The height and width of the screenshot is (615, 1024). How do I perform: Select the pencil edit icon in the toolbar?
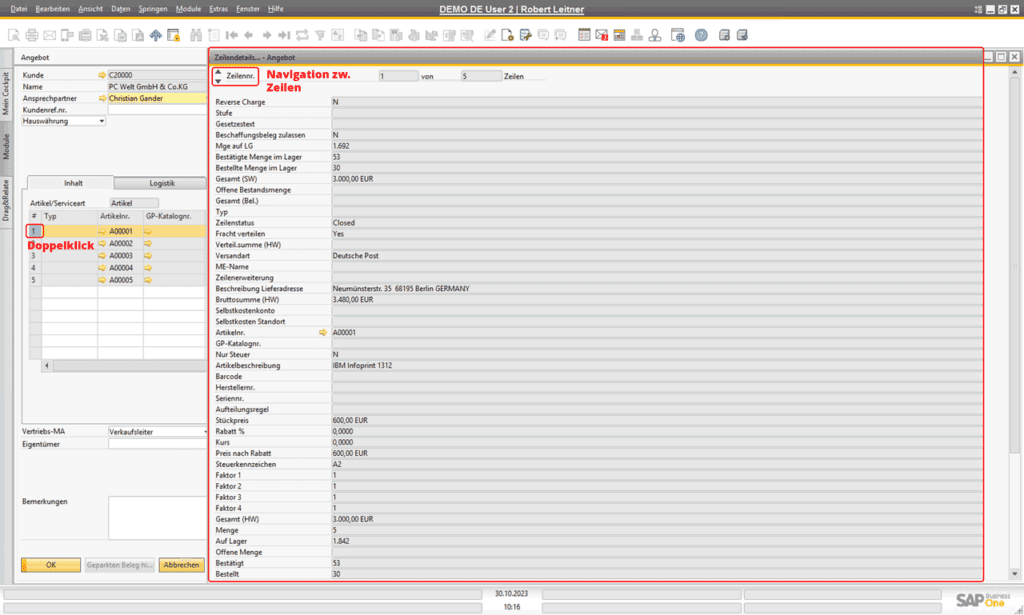[x=488, y=35]
